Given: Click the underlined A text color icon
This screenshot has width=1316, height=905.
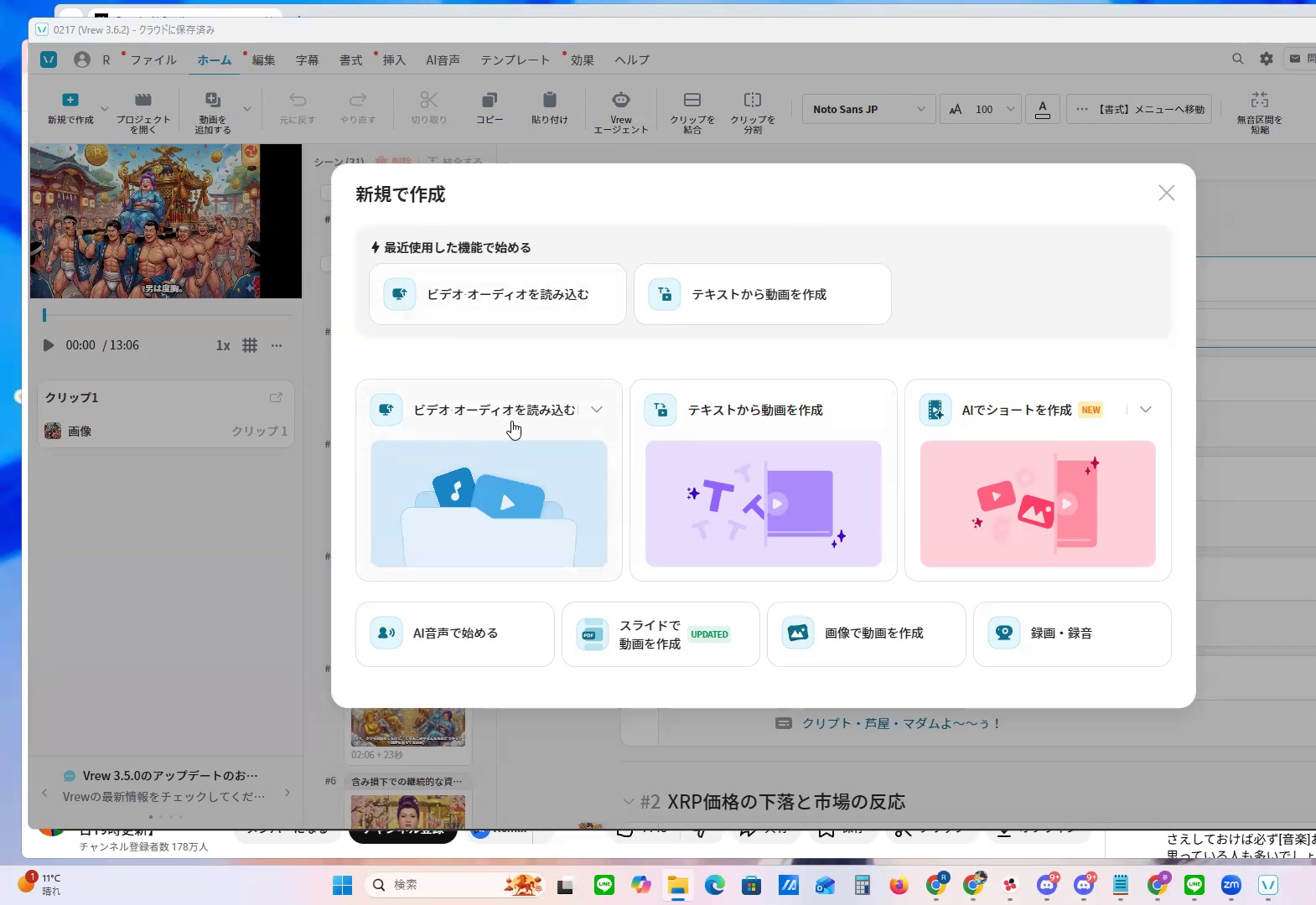Looking at the screenshot, I should [1043, 109].
